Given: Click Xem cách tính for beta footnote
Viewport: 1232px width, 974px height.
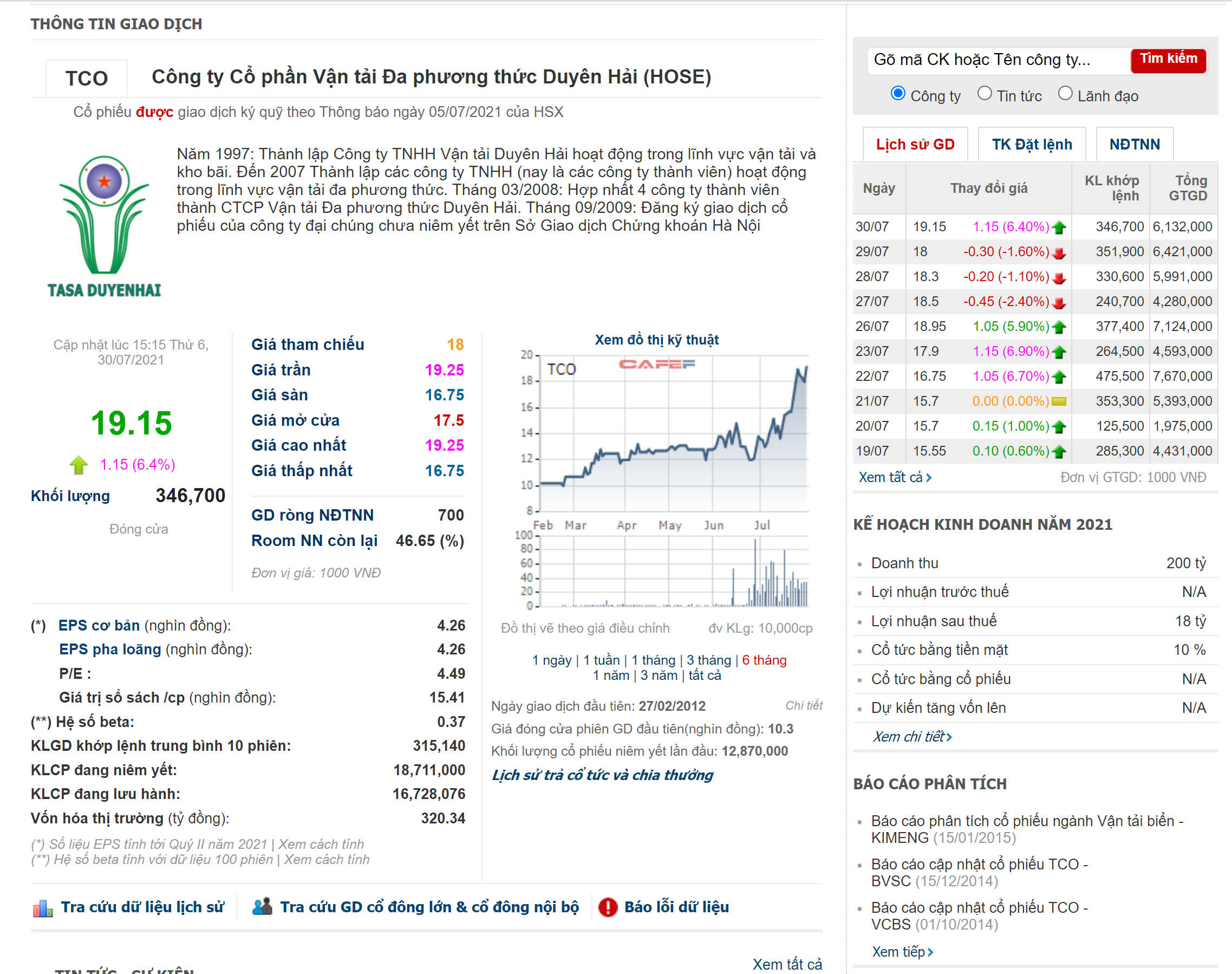Looking at the screenshot, I should point(327,860).
